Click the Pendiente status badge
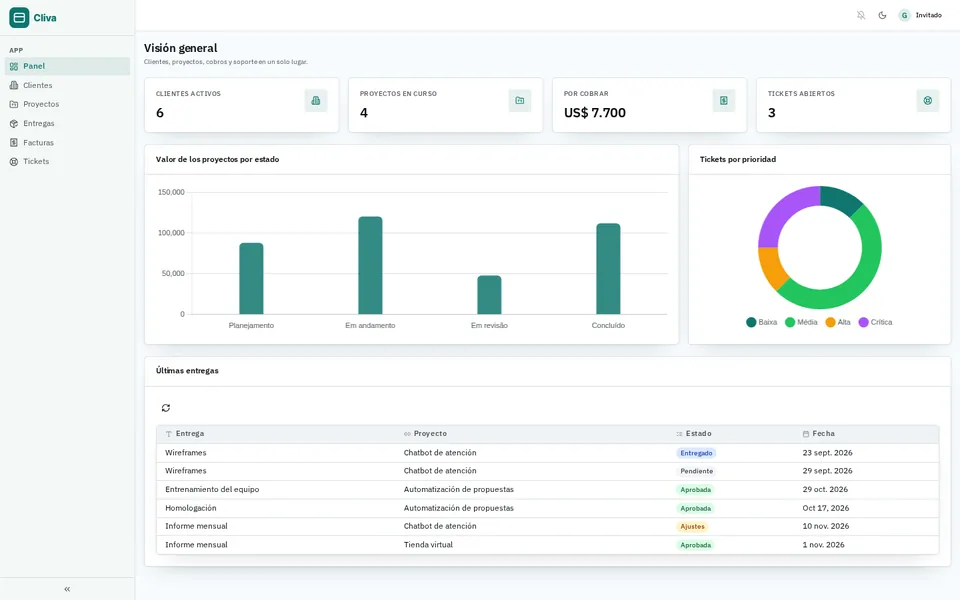 click(697, 471)
